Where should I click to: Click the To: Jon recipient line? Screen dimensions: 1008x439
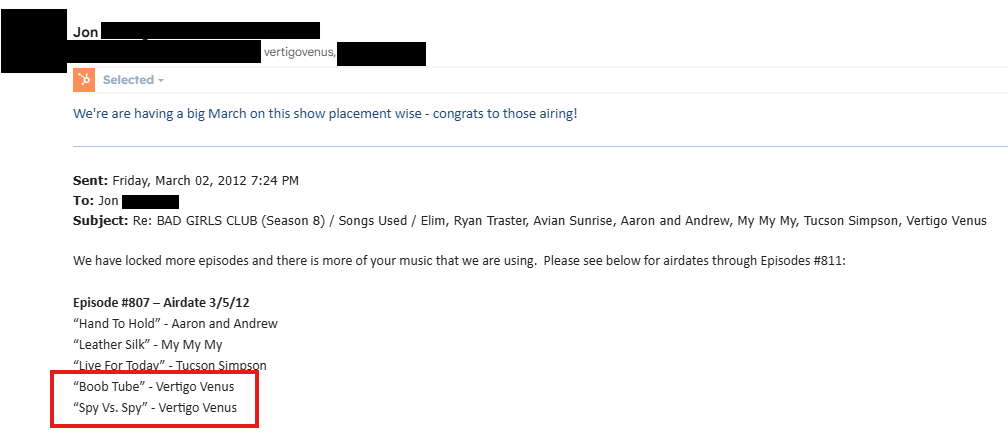126,200
